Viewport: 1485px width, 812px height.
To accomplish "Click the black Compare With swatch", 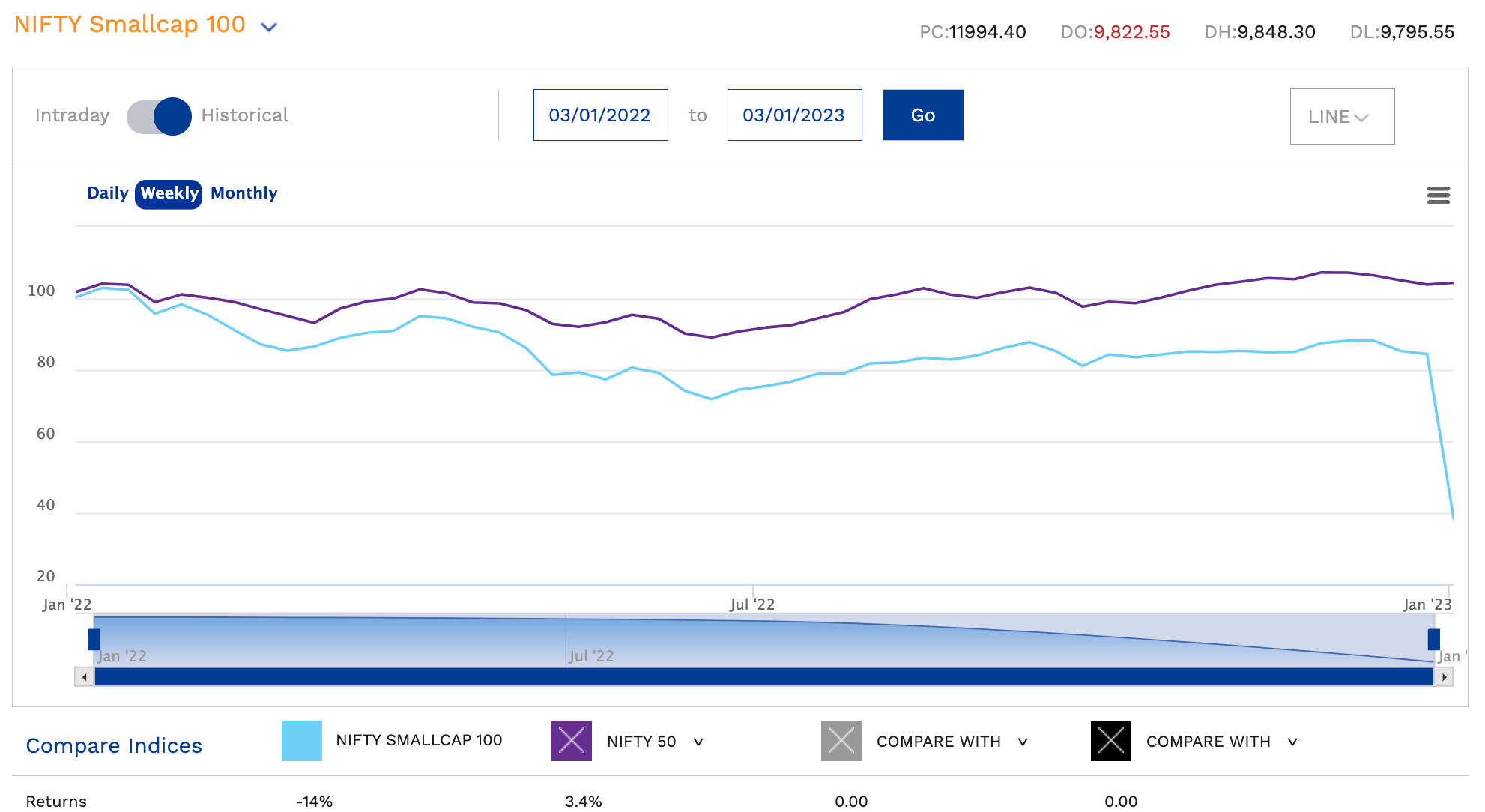I will click(1111, 741).
